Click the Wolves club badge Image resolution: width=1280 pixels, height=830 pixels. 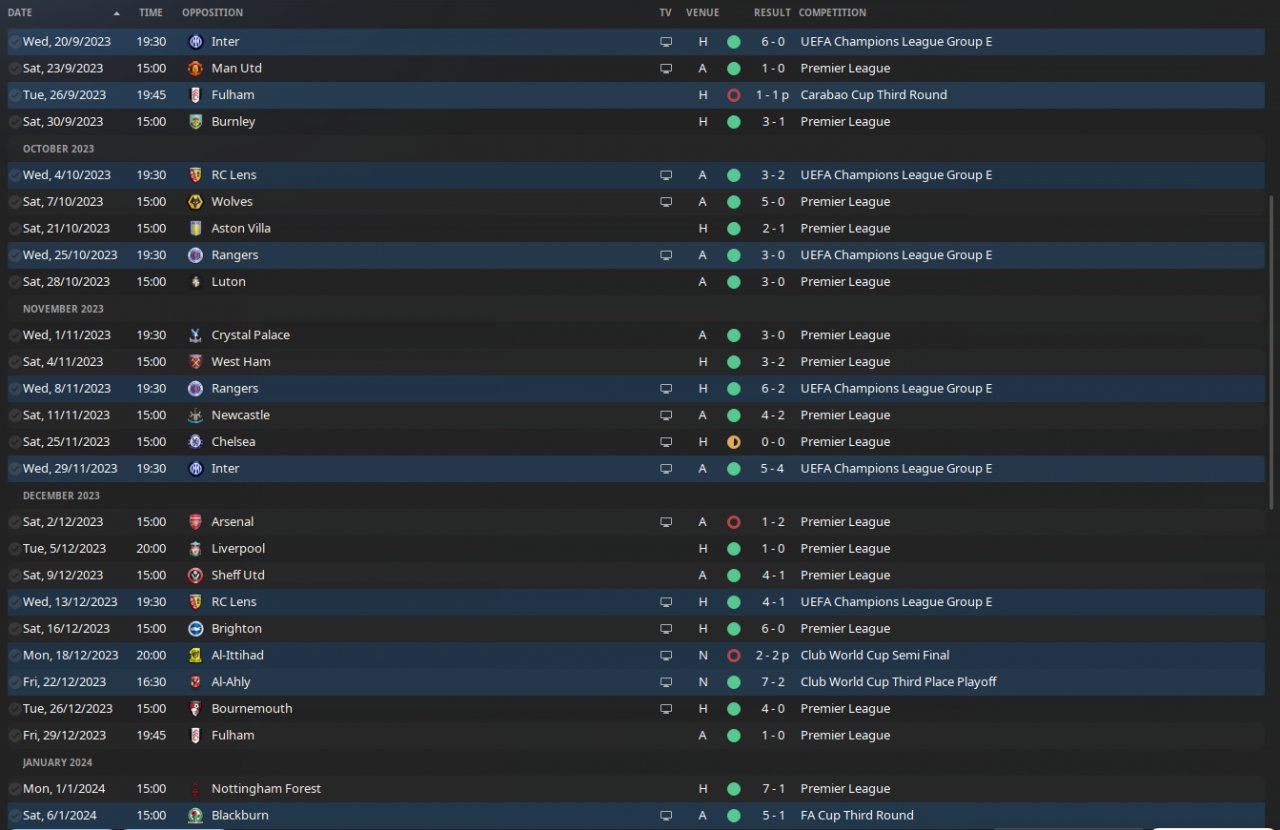195,202
